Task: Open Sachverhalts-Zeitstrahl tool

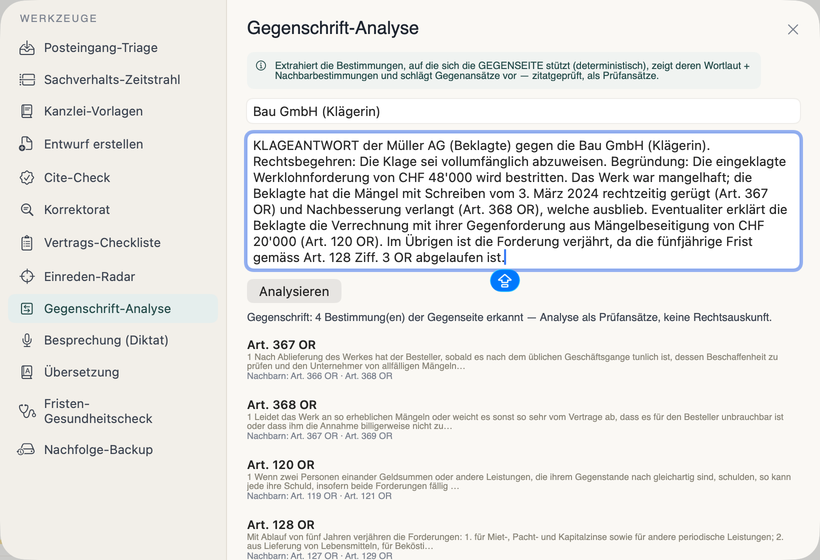Action: click(x=113, y=79)
